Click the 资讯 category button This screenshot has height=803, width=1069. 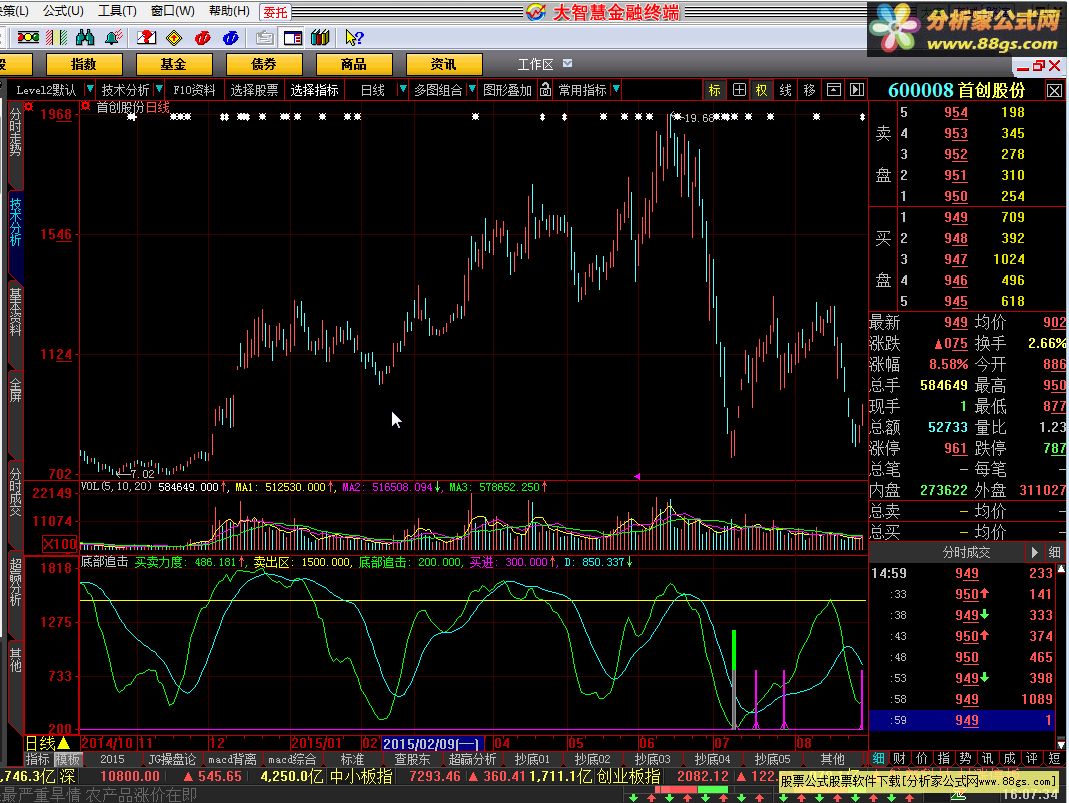point(444,64)
